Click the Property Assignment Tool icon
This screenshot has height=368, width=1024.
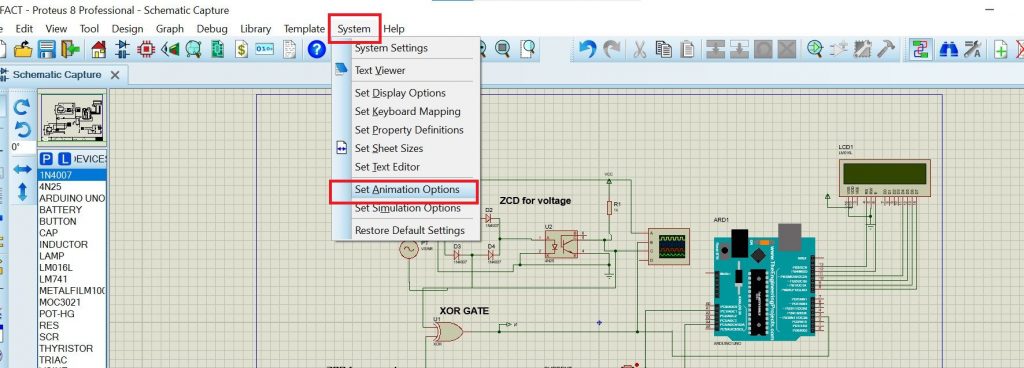tap(972, 49)
